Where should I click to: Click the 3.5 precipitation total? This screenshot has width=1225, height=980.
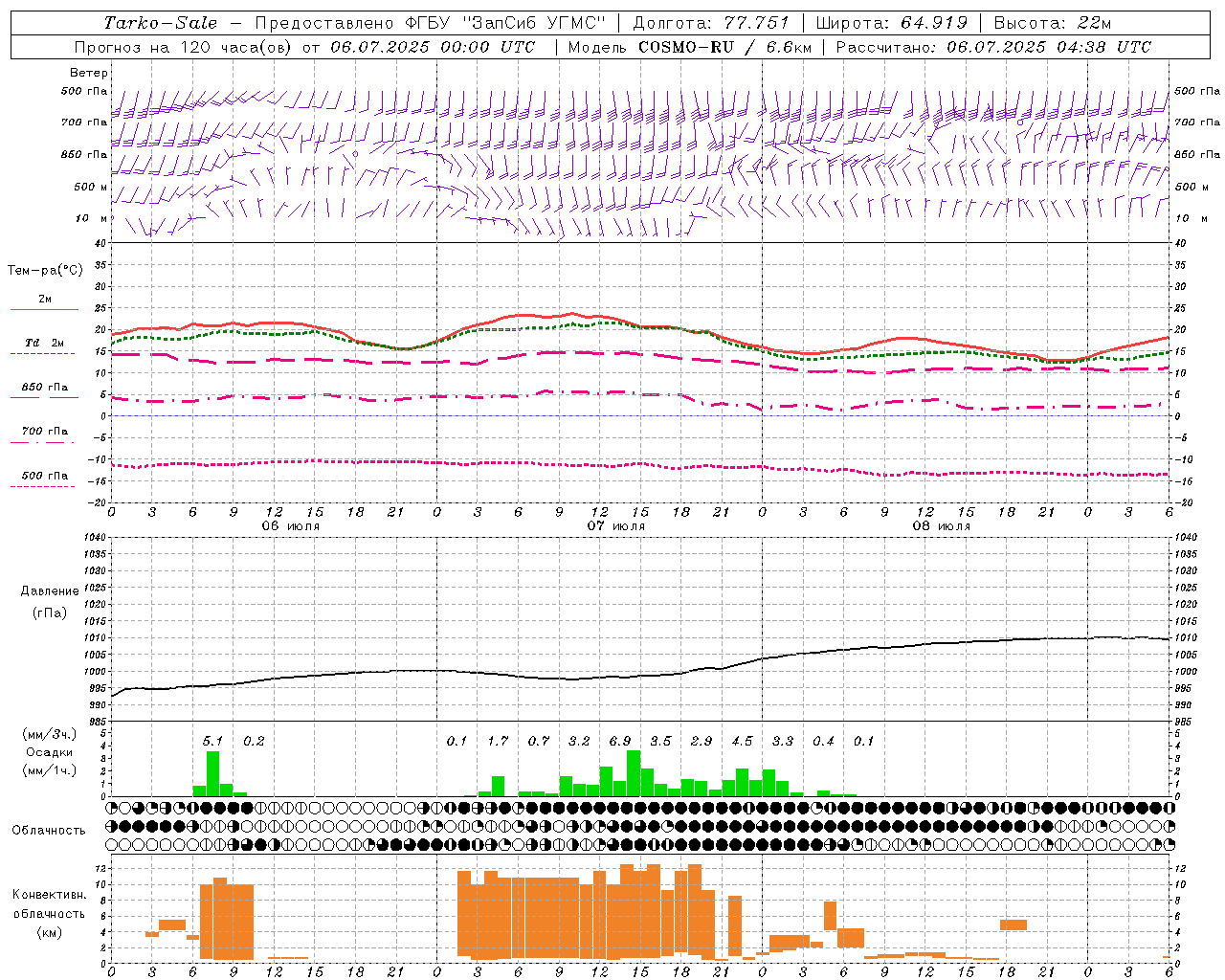[x=660, y=741]
